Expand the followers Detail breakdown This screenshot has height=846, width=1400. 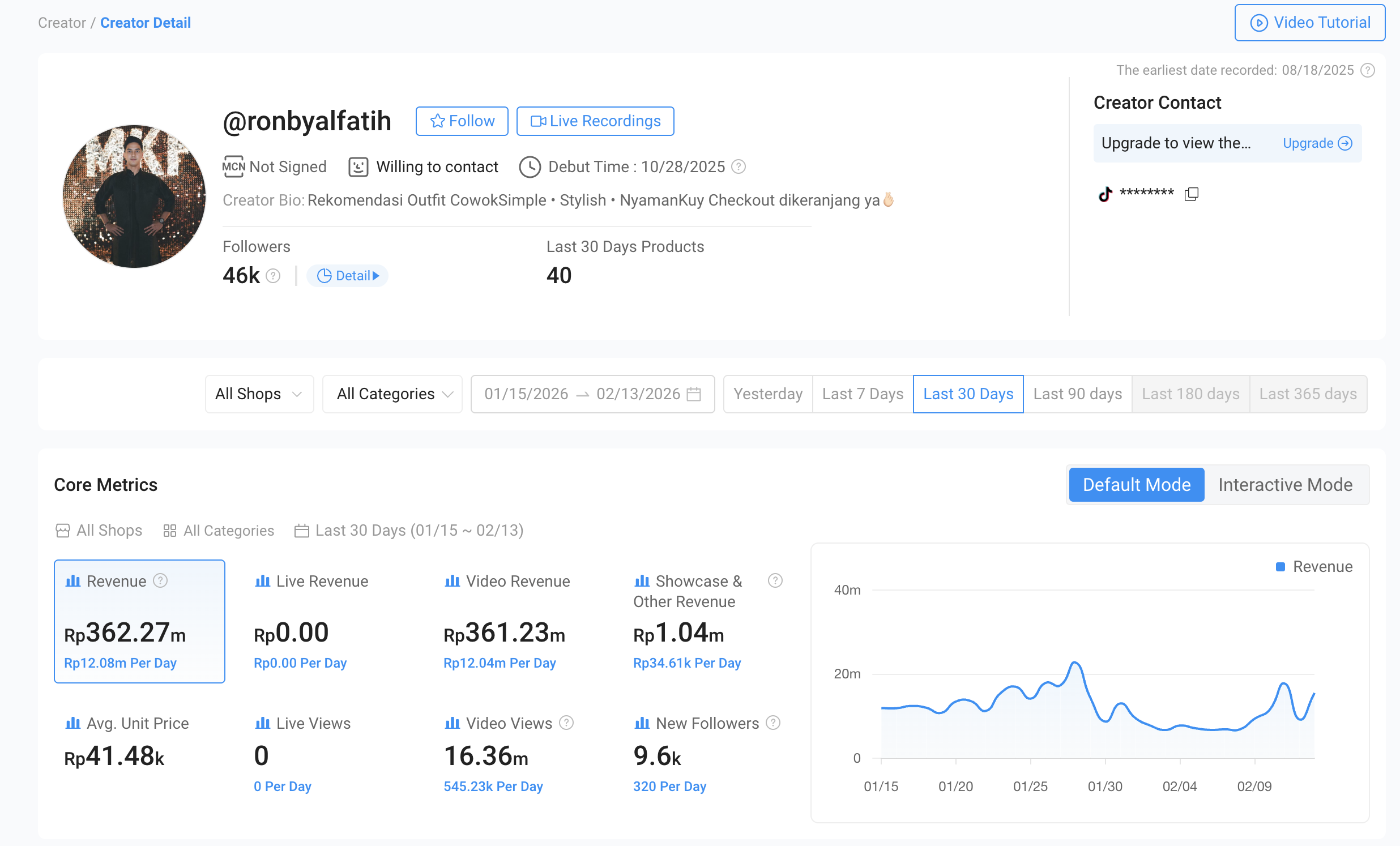coord(348,276)
